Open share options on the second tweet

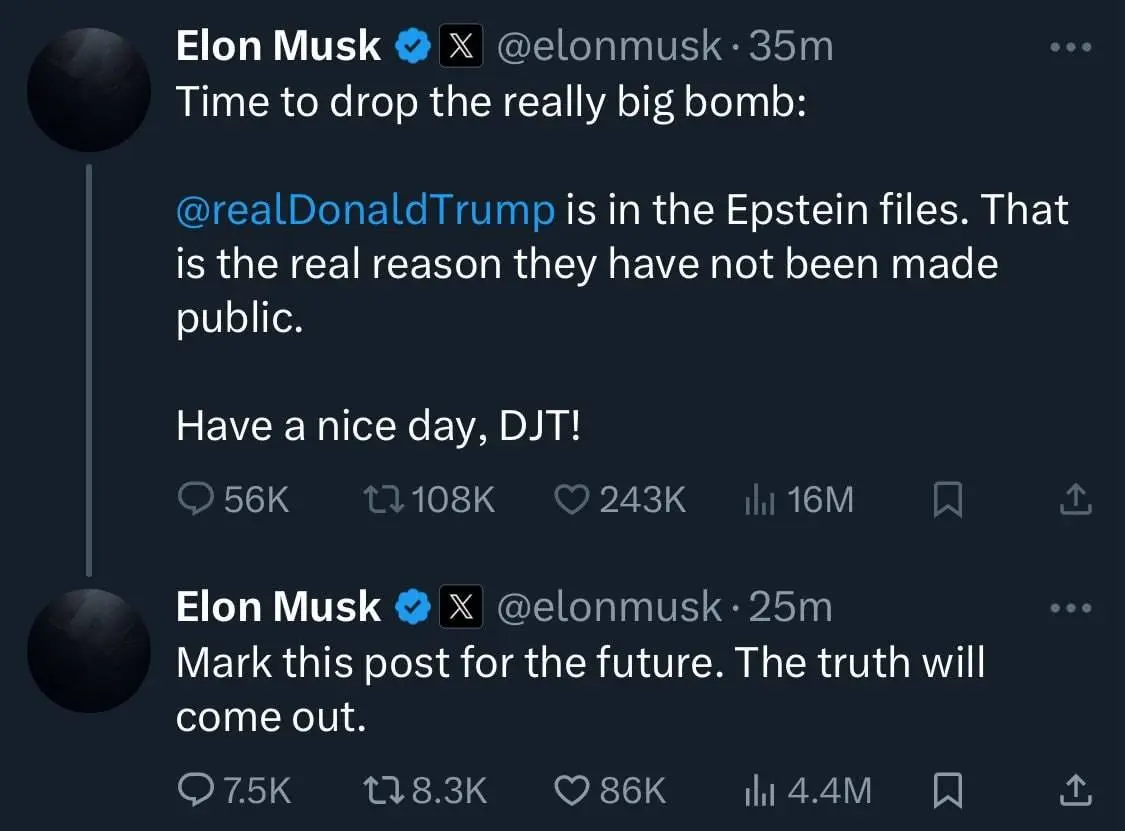pos(1075,790)
